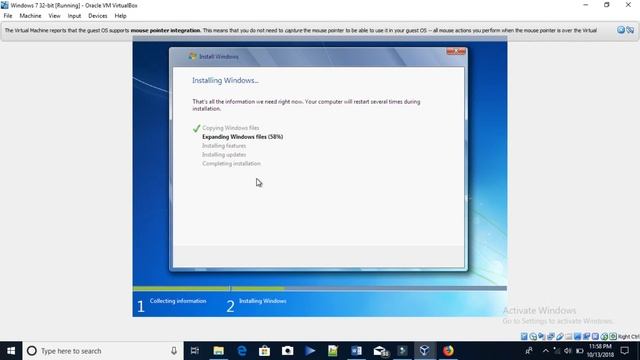
Task: Click the 'Type here to search' box
Action: pos(103,351)
